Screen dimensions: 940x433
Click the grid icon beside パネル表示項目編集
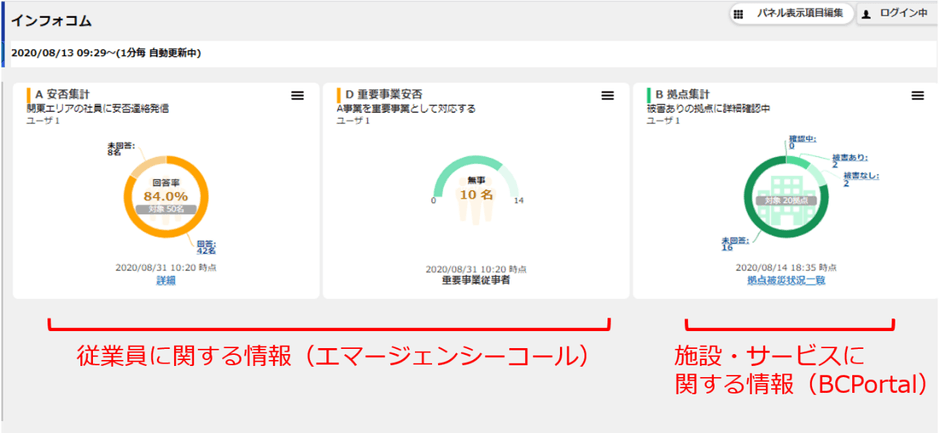pos(738,14)
